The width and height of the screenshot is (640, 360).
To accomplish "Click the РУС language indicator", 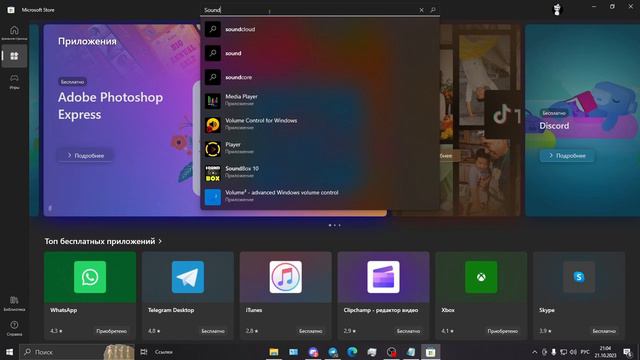I will (585, 352).
